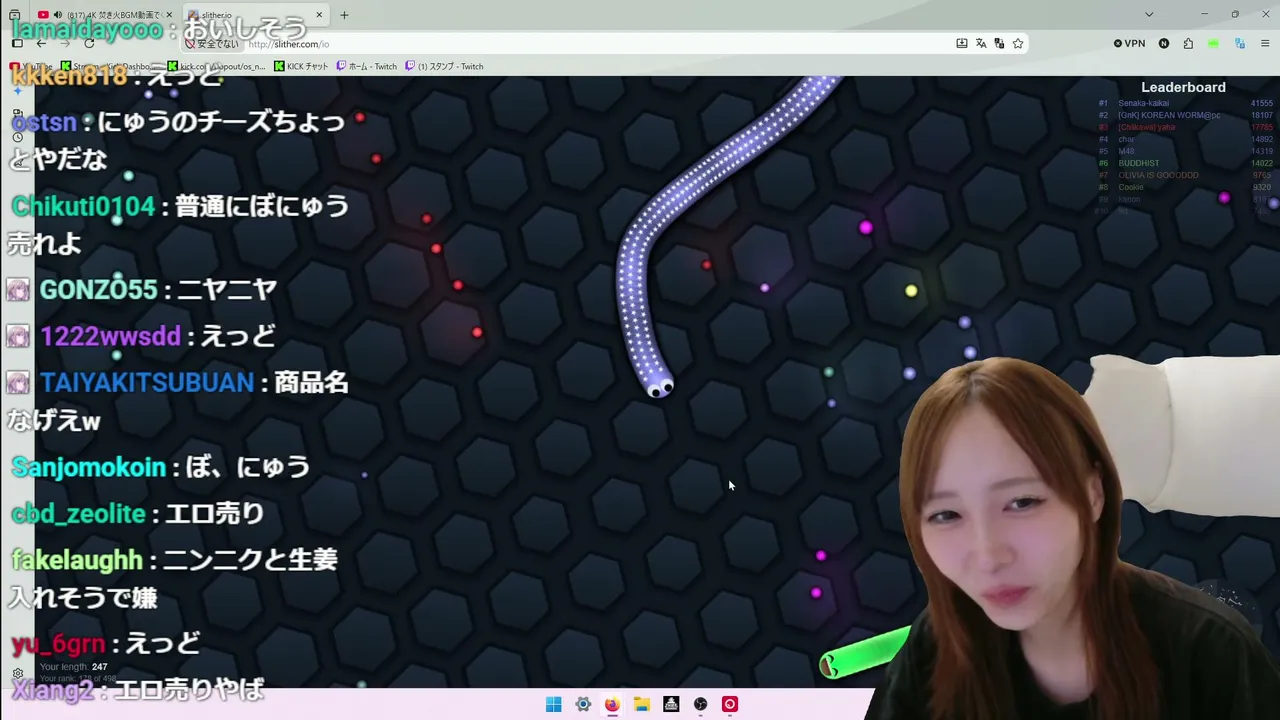
Task: Click leaderboard entry BUDDHIST
Action: (x=1139, y=163)
